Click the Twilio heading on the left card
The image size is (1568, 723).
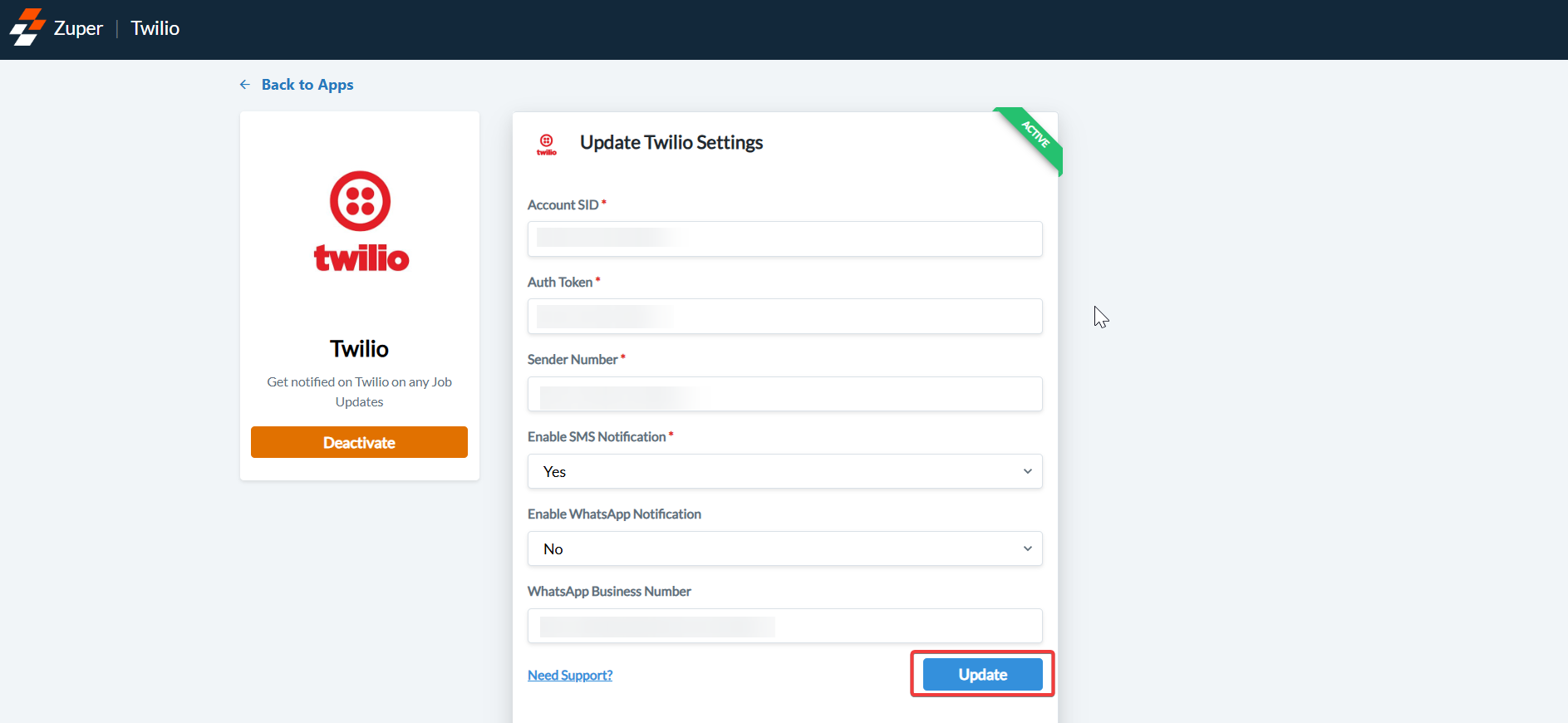359,348
